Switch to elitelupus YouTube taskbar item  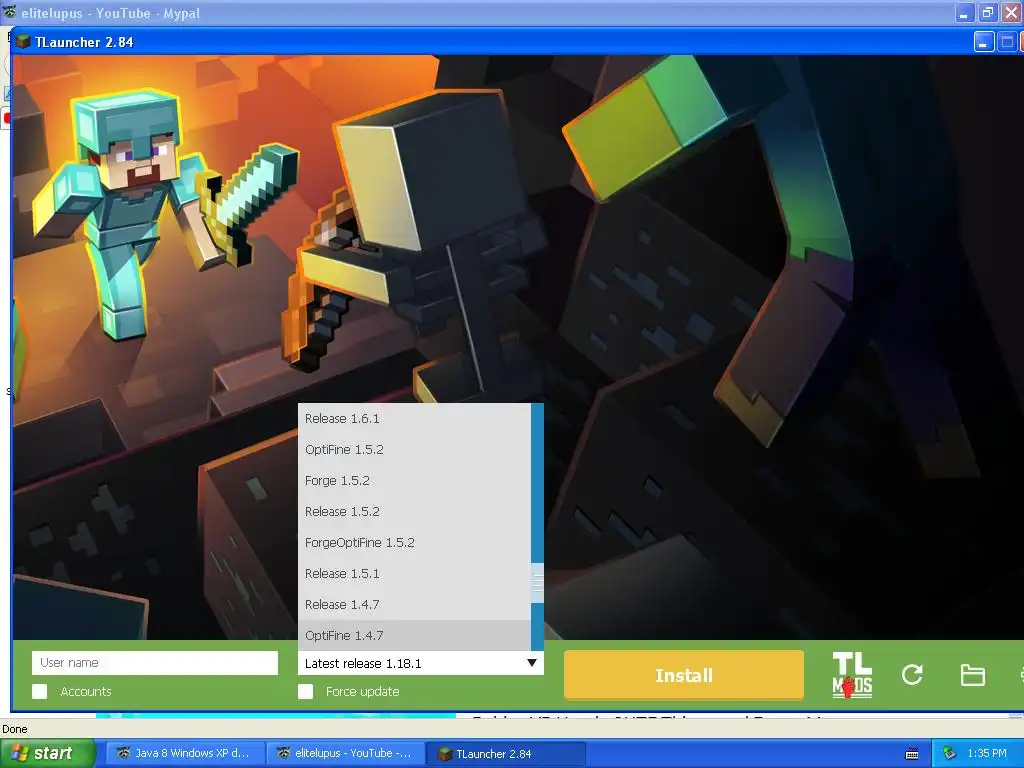point(345,754)
